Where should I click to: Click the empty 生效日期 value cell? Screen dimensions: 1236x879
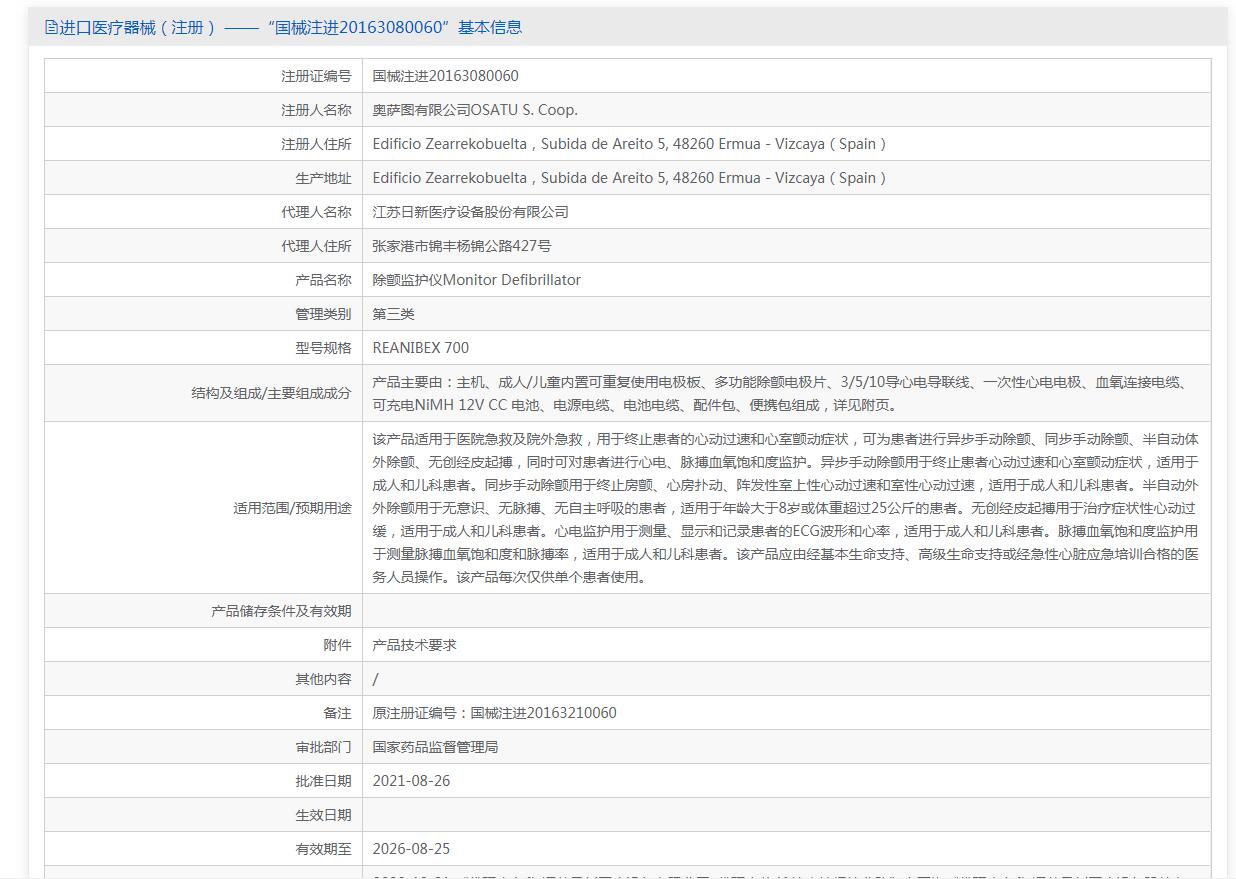click(785, 815)
